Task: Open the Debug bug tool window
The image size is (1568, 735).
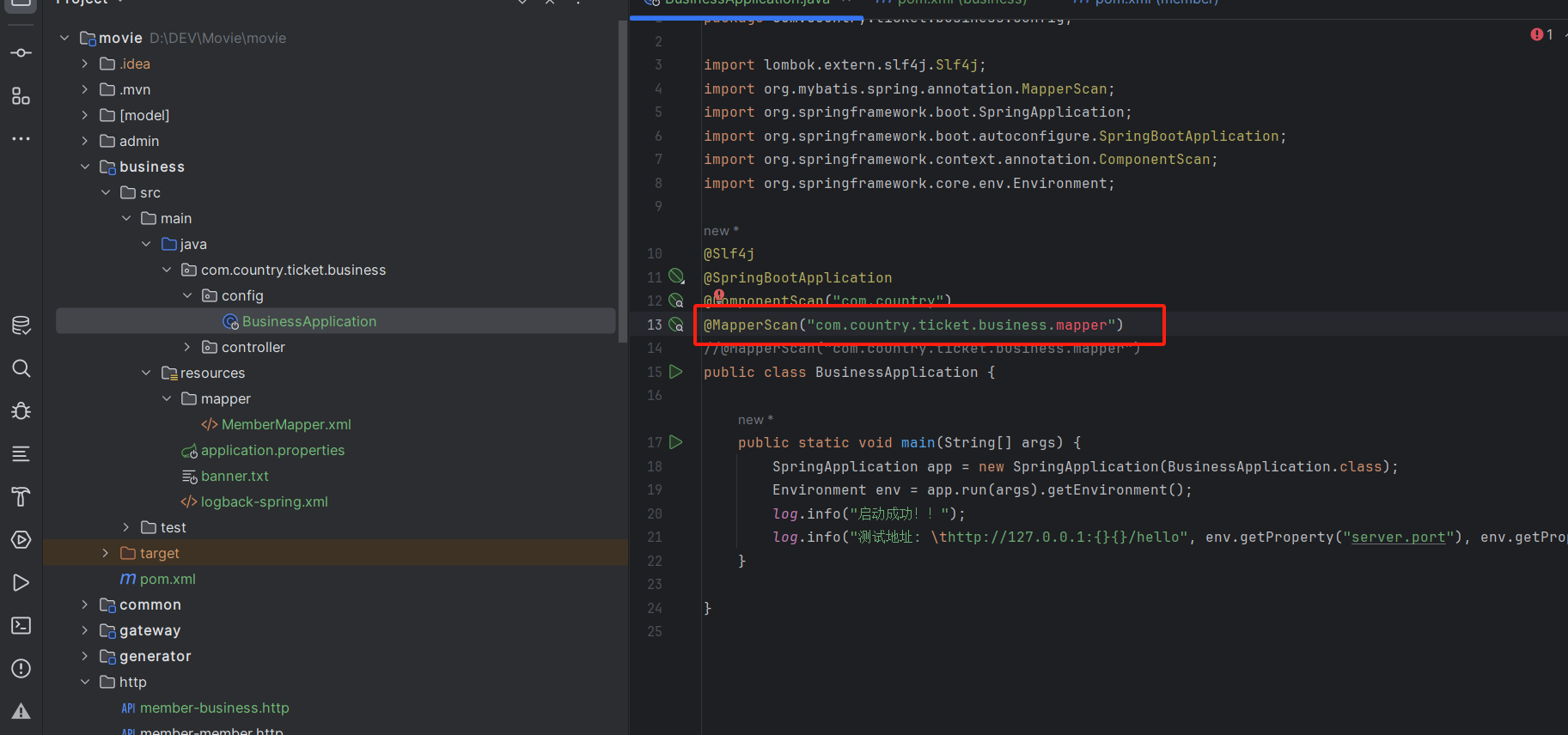Action: tap(21, 411)
